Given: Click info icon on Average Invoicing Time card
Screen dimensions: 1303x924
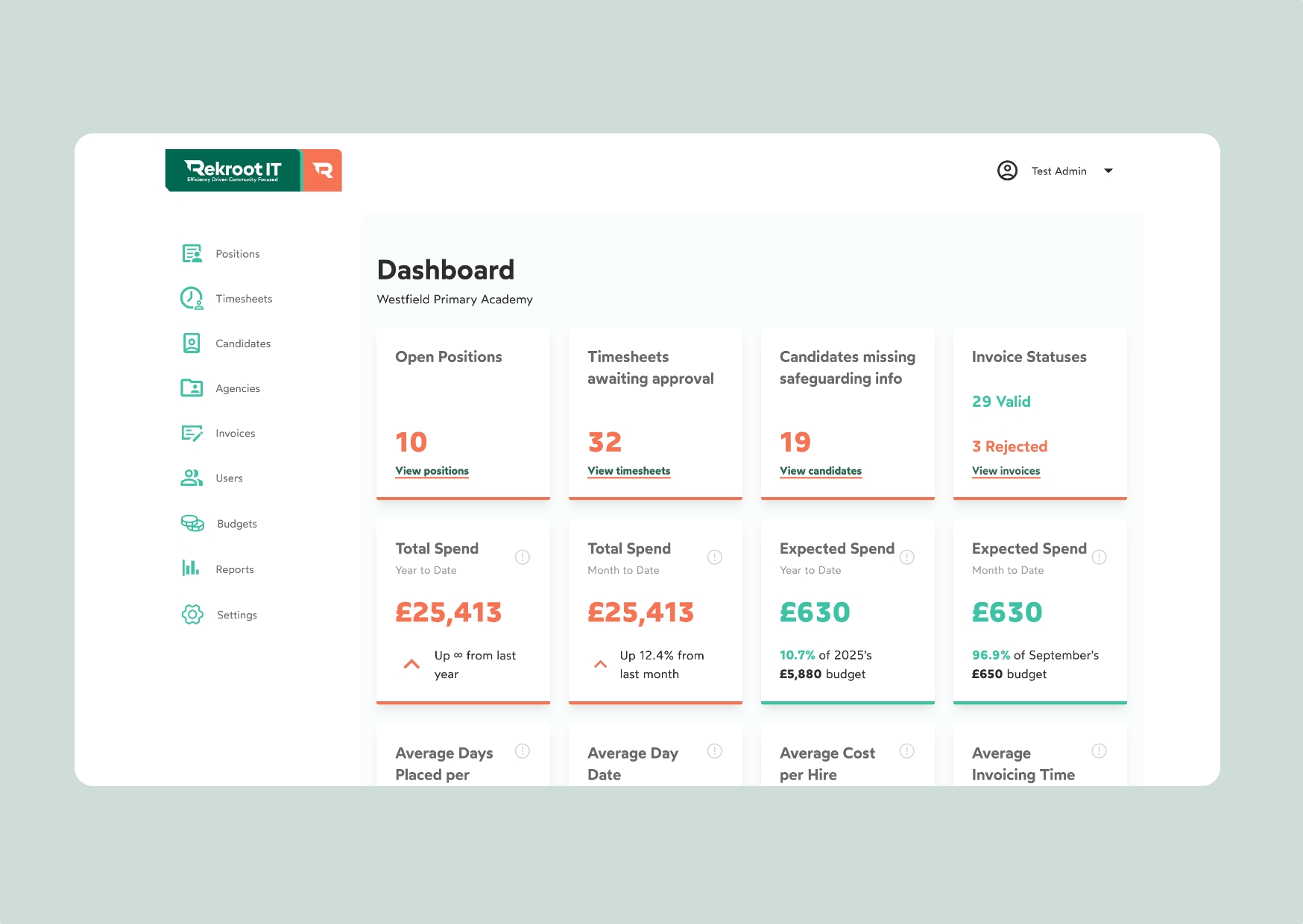Looking at the screenshot, I should click(1099, 750).
